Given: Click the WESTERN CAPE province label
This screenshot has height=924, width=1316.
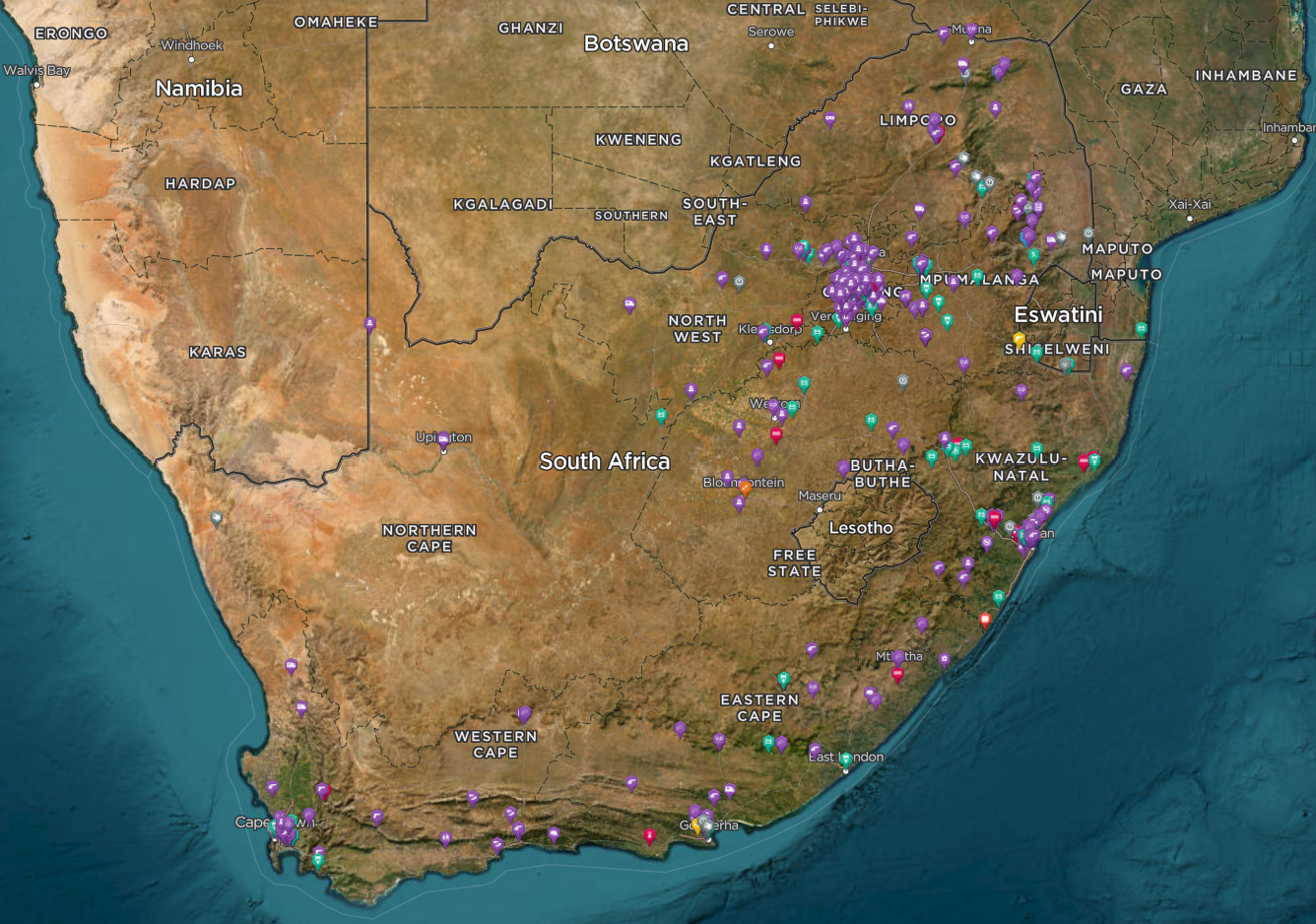Looking at the screenshot, I should (x=495, y=744).
